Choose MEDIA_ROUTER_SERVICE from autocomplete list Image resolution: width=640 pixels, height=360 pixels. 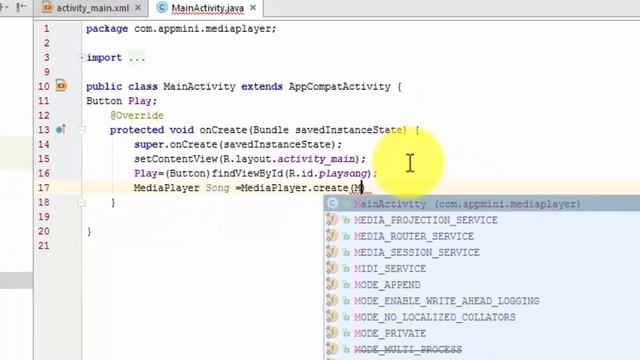click(x=482, y=236)
